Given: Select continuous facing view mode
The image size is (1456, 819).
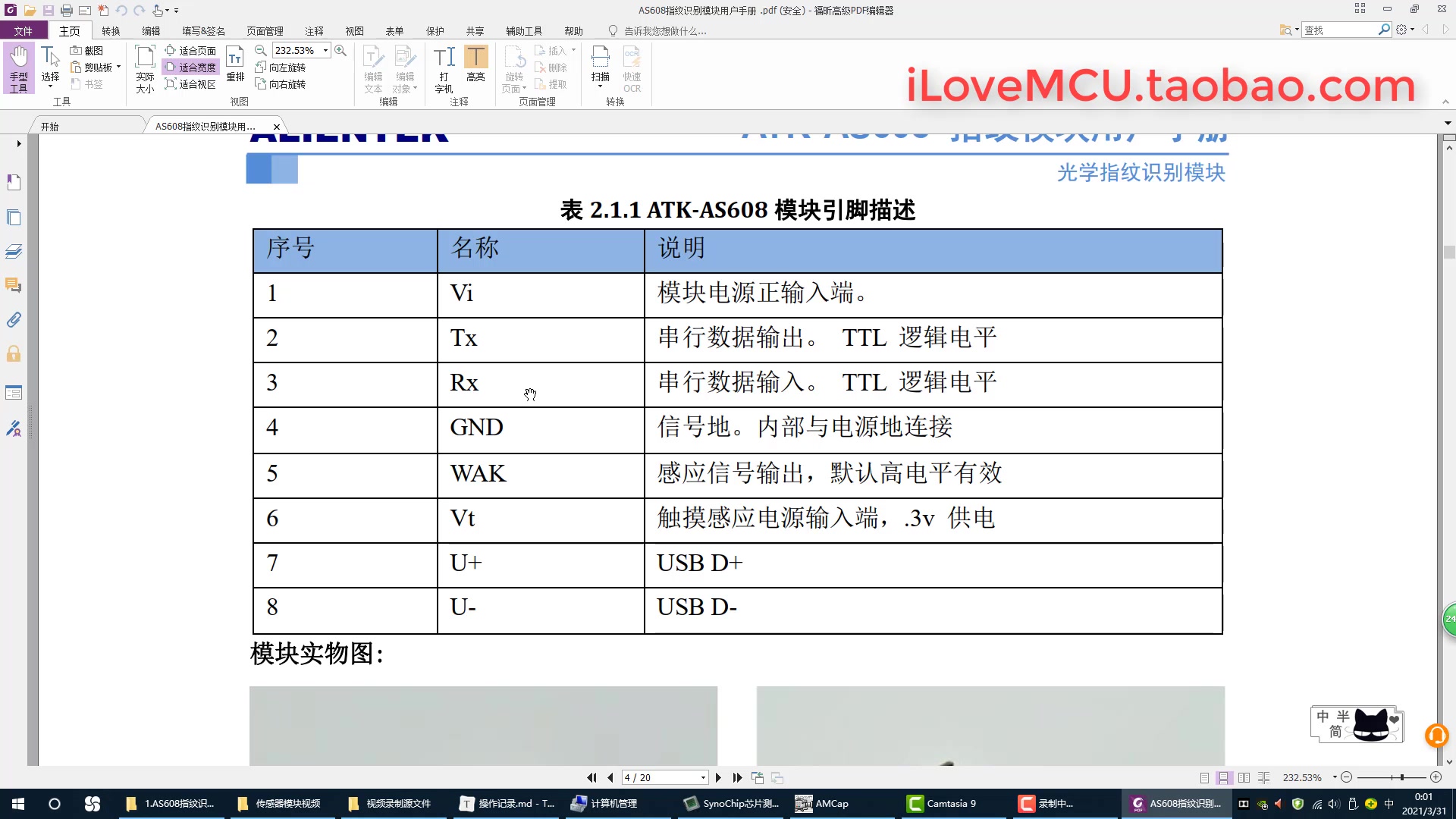Looking at the screenshot, I should coord(1263,778).
